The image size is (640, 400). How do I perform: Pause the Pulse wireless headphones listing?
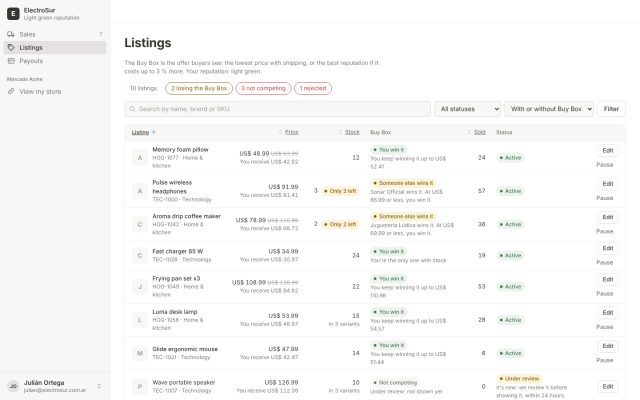604,198
